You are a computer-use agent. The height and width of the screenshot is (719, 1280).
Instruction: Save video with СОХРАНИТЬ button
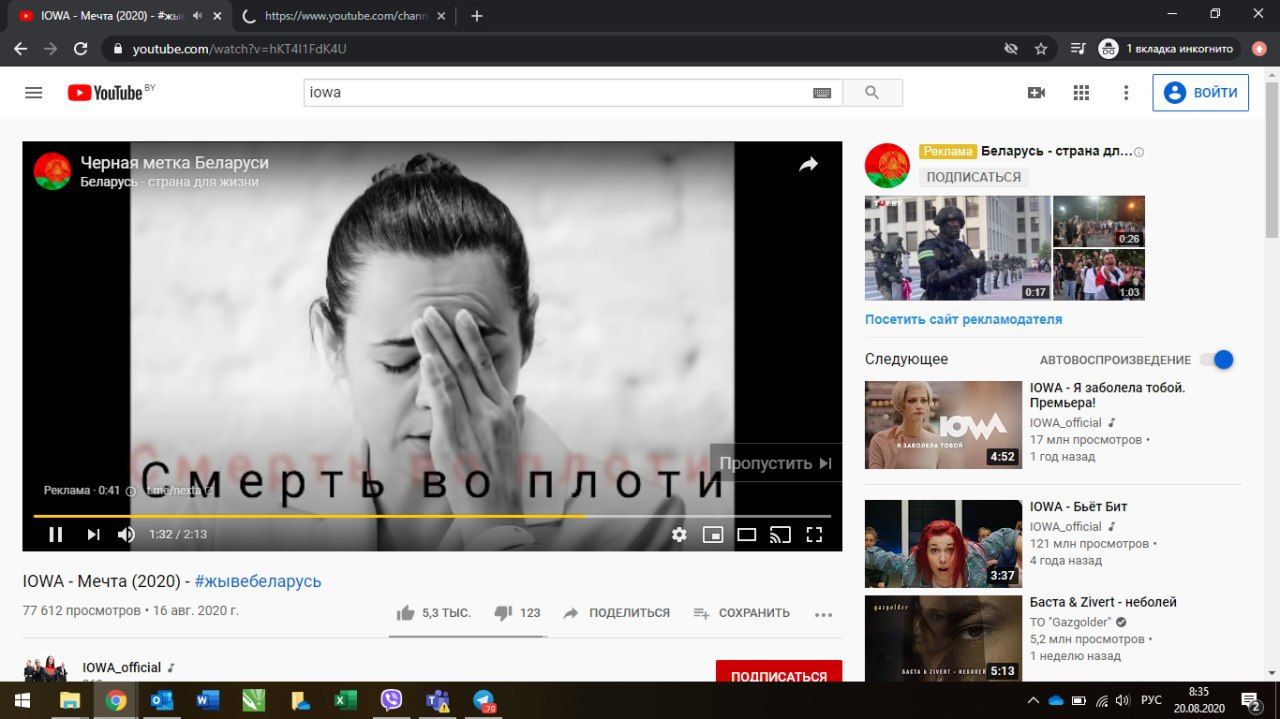742,613
